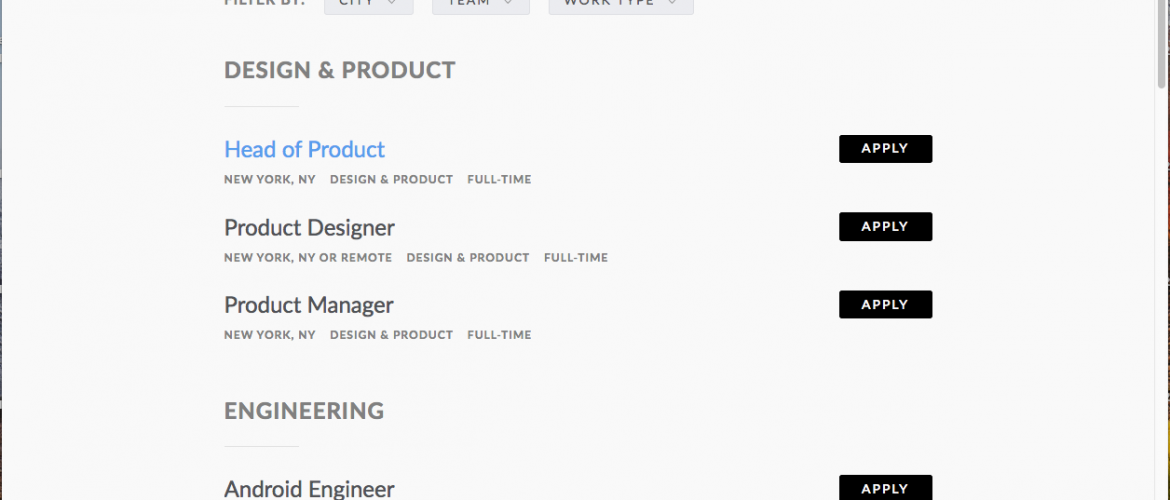Apply for the Product Designer position
This screenshot has height=500, width=1170.
(x=885, y=227)
